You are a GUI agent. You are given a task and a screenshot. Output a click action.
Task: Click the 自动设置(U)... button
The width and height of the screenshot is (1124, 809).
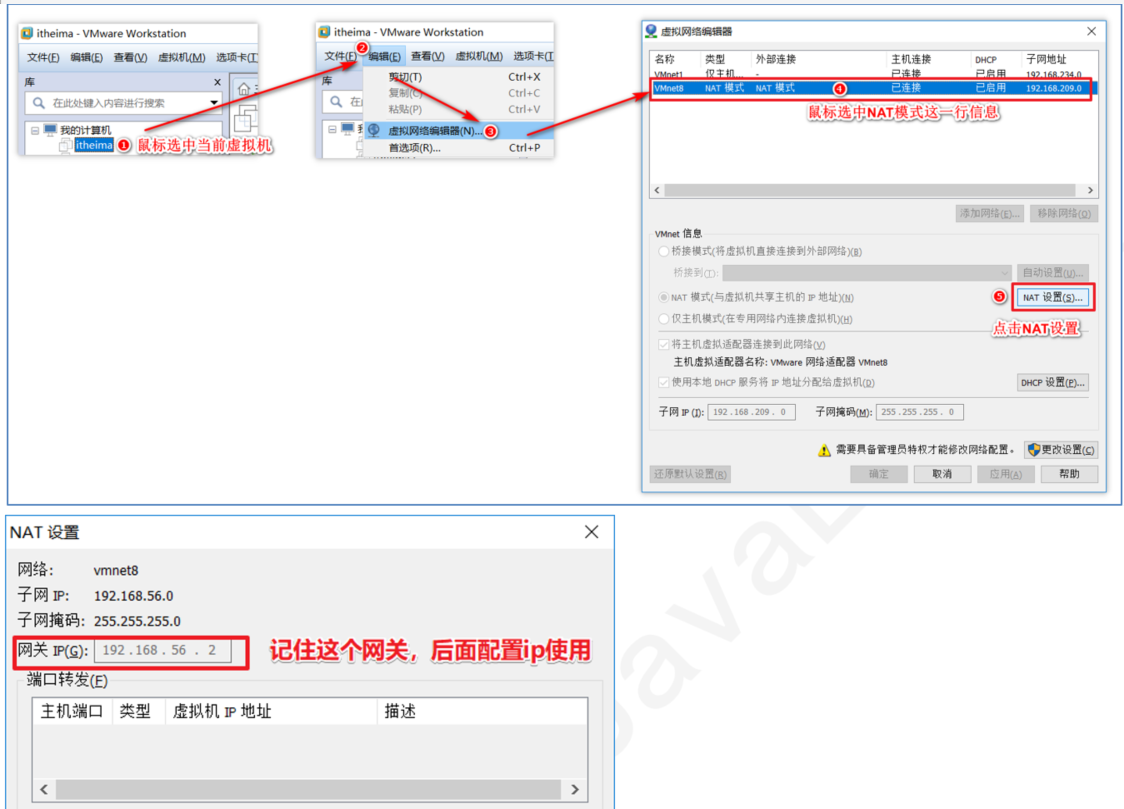coord(1053,273)
